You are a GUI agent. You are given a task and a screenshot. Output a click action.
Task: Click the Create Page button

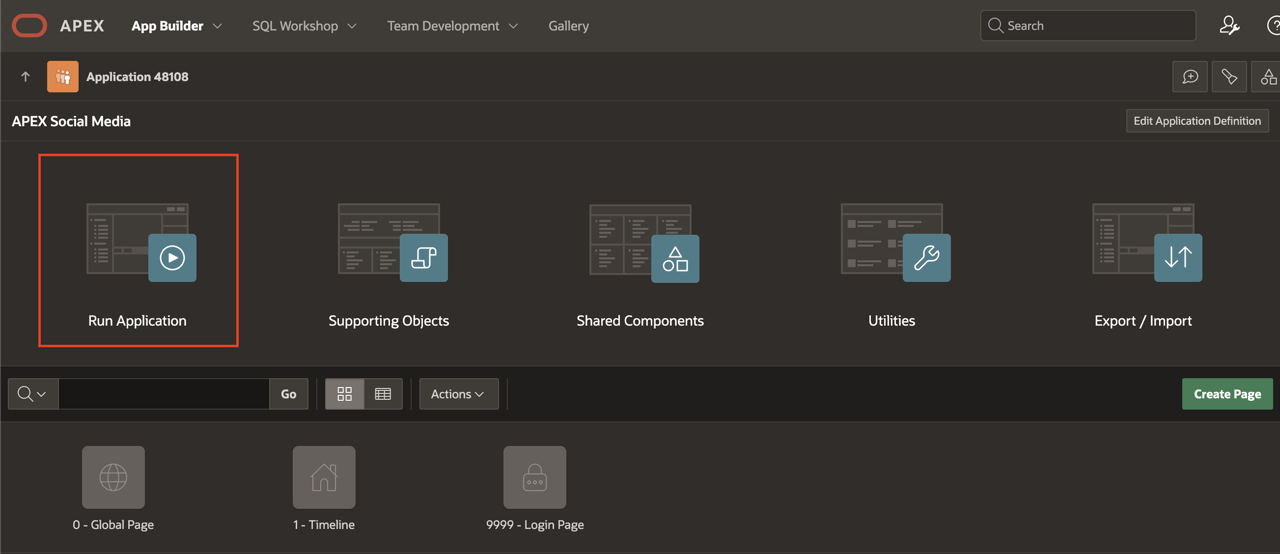pyautogui.click(x=1227, y=394)
